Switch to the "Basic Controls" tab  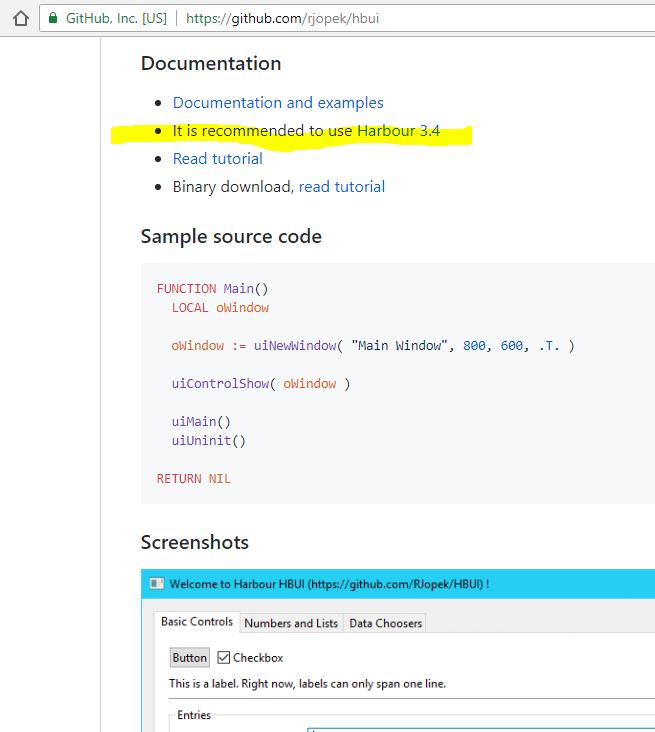[197, 622]
